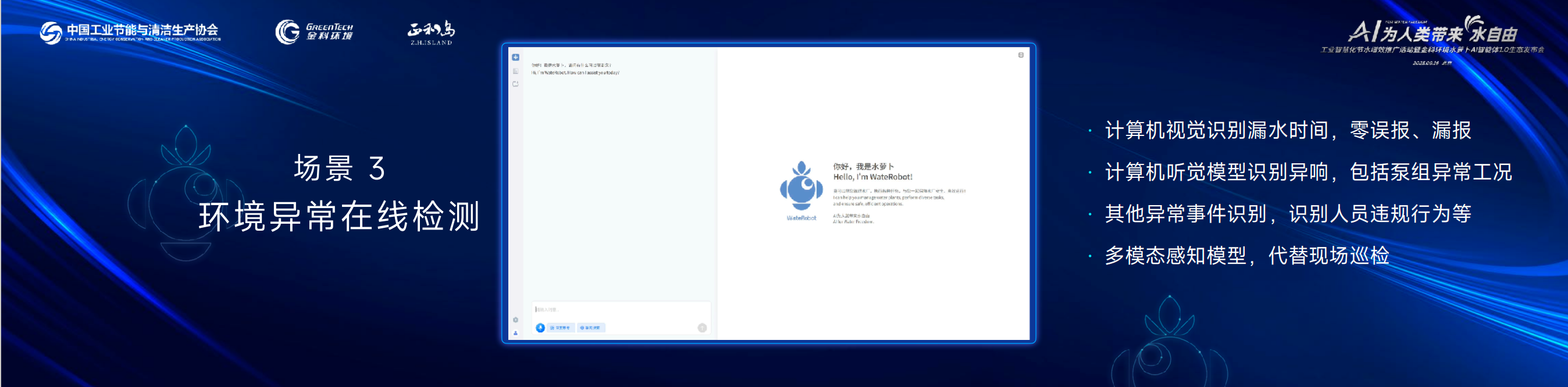Image resolution: width=1568 pixels, height=387 pixels.
Task: Open the user profile icon in the sidebar
Action: [515, 333]
